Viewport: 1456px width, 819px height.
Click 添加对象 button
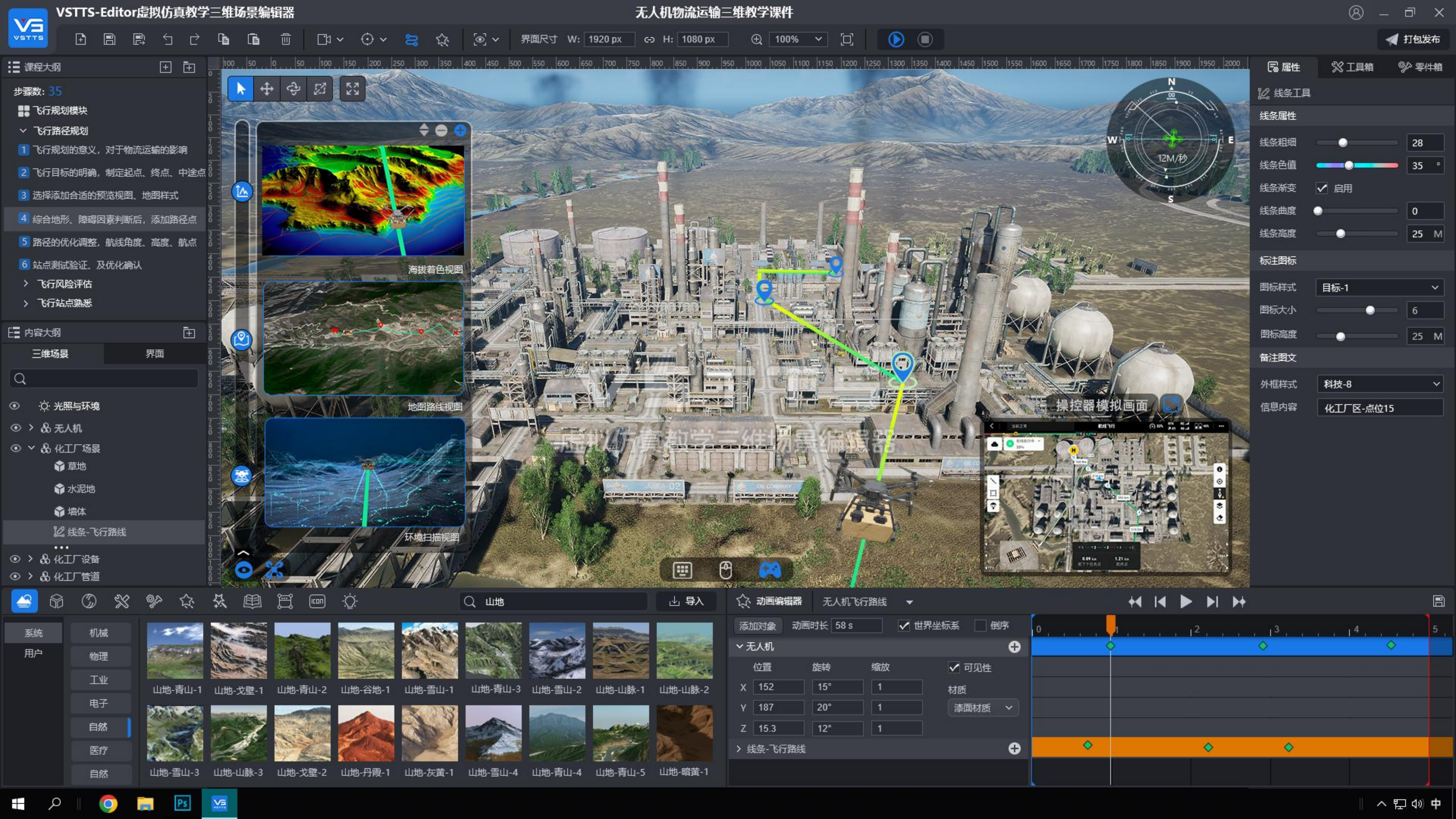[757, 625]
